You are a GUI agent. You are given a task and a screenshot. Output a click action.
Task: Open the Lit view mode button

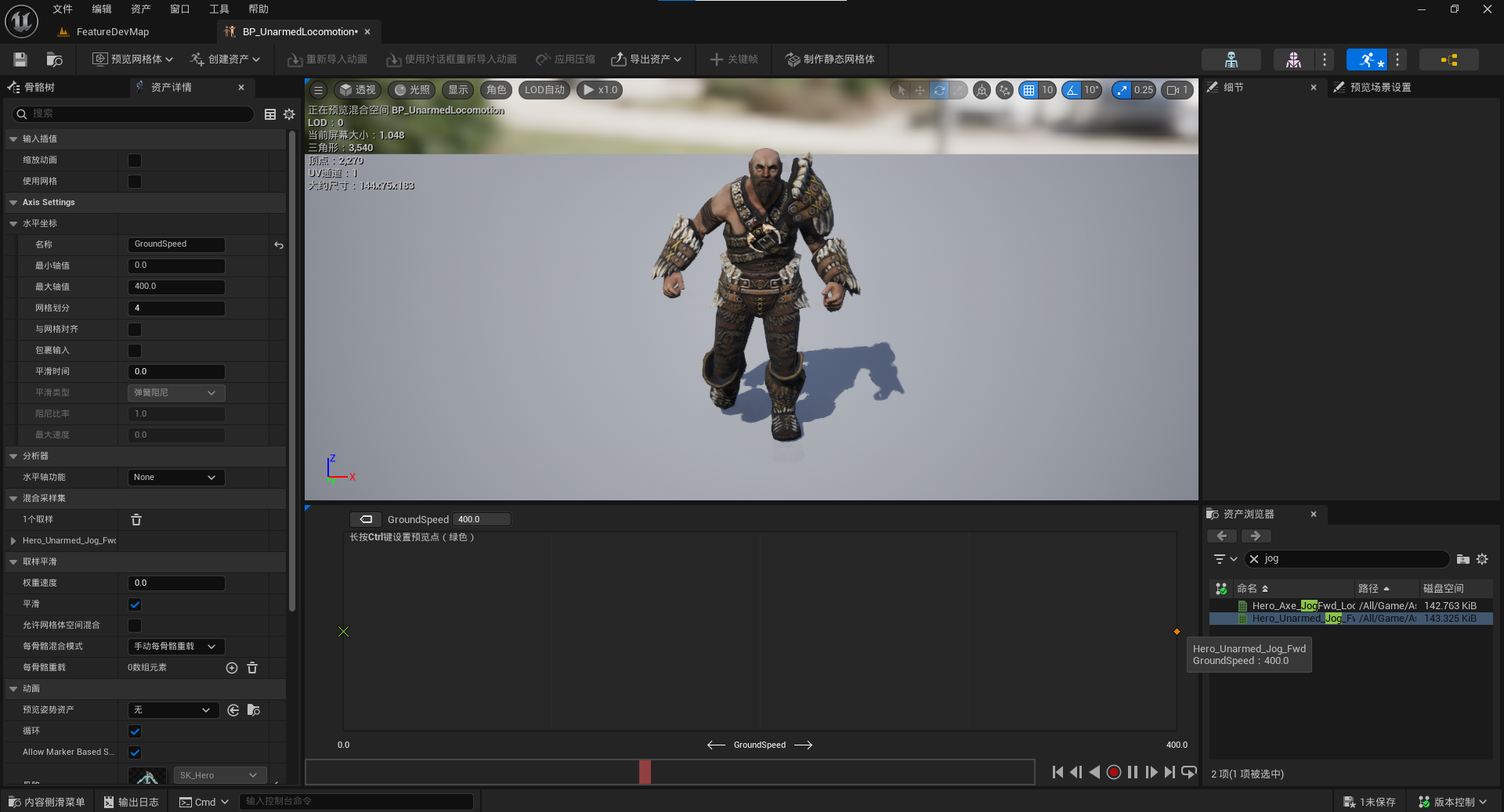[x=412, y=90]
